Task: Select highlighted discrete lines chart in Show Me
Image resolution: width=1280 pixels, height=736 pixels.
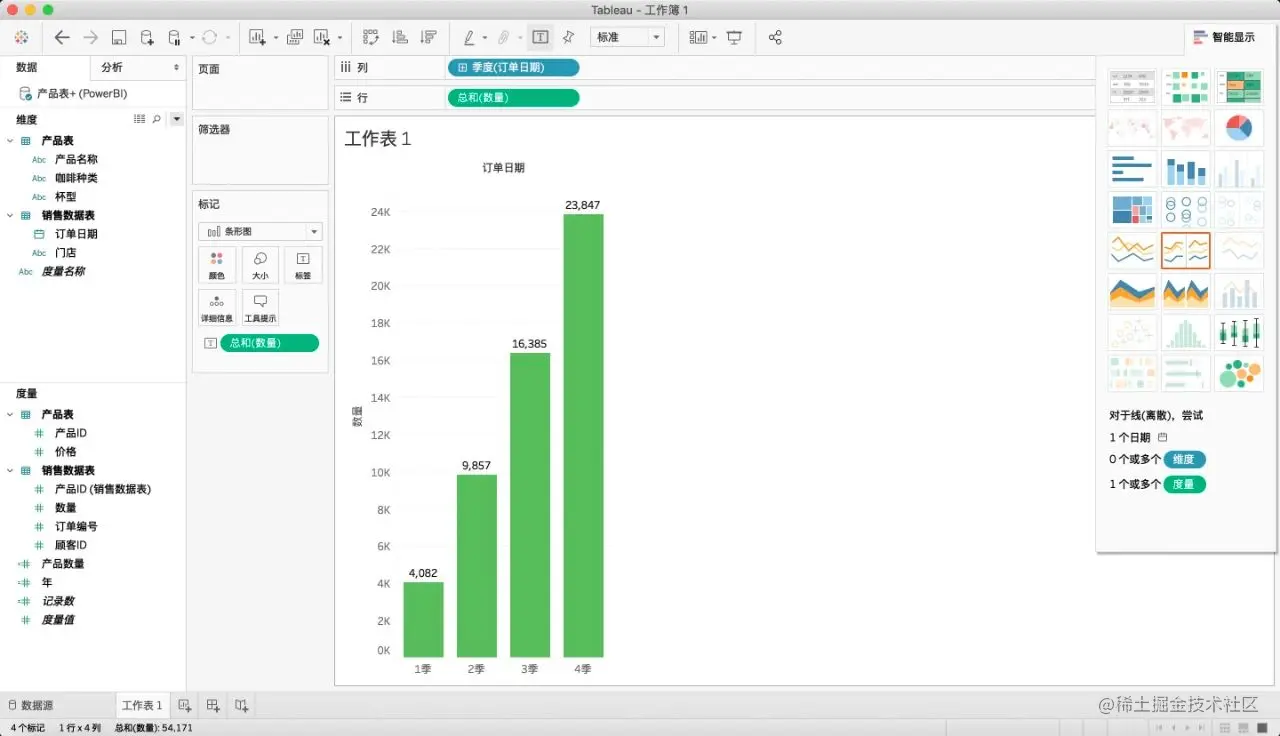Action: 1186,251
